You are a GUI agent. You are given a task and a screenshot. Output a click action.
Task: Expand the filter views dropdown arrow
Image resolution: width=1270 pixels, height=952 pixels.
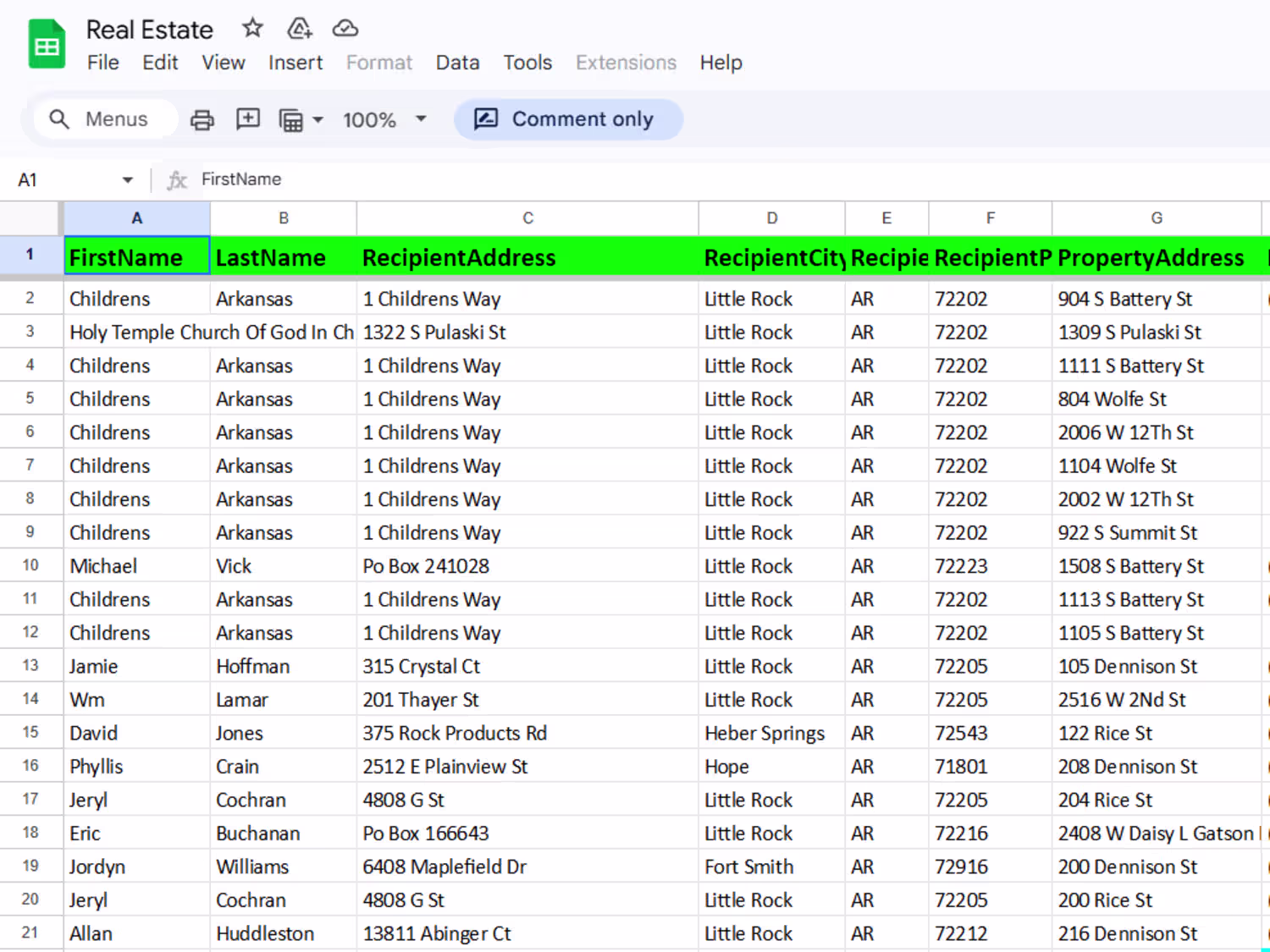pos(318,120)
